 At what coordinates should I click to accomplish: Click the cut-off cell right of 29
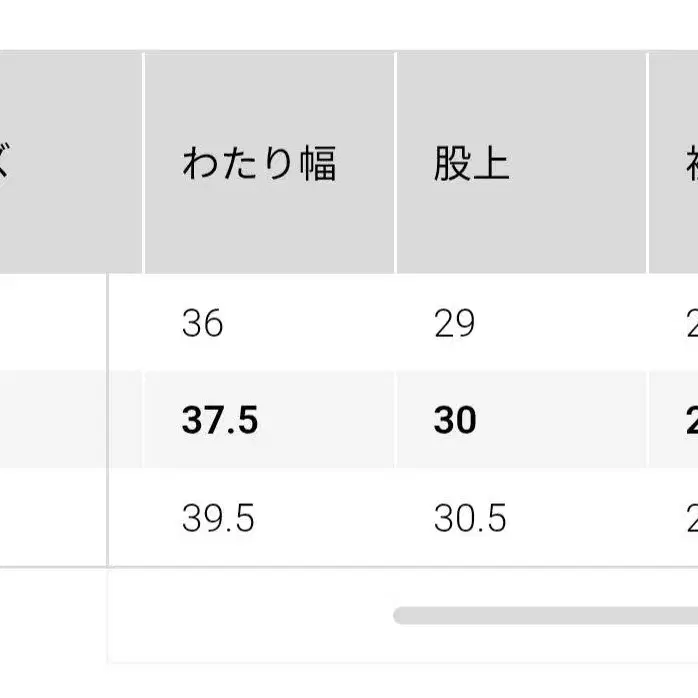pyautogui.click(x=688, y=323)
